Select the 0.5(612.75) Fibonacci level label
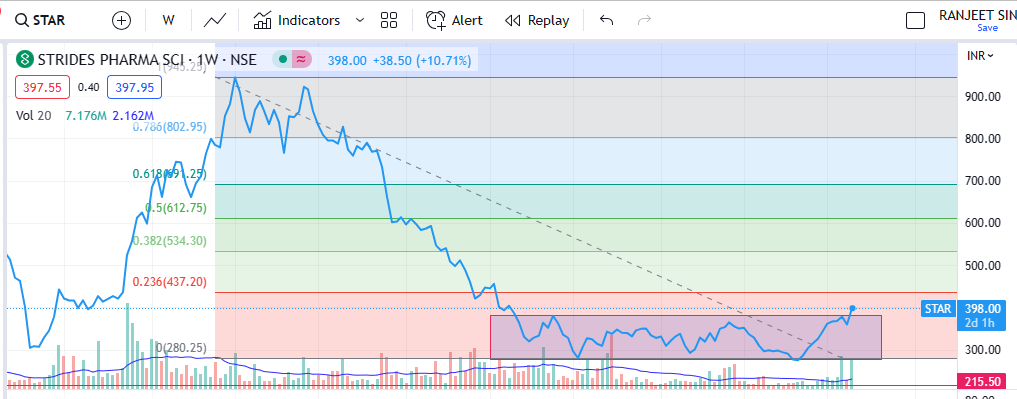 [x=176, y=208]
